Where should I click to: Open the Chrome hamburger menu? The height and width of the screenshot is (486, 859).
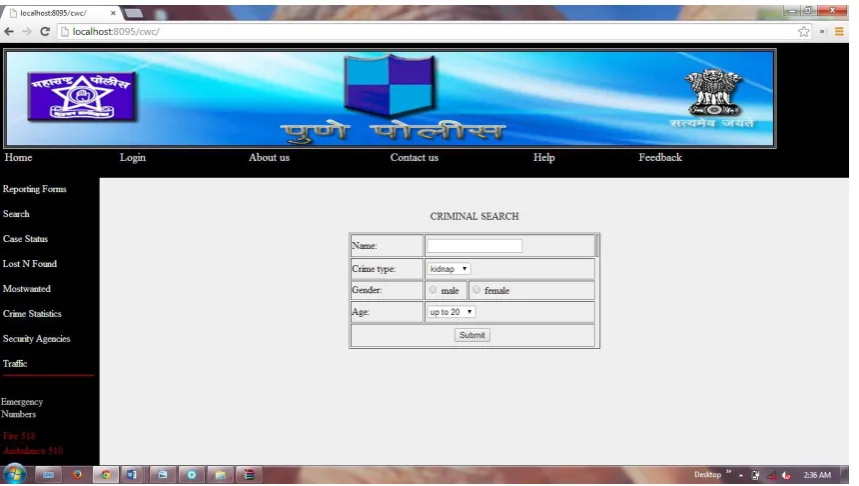coord(839,32)
